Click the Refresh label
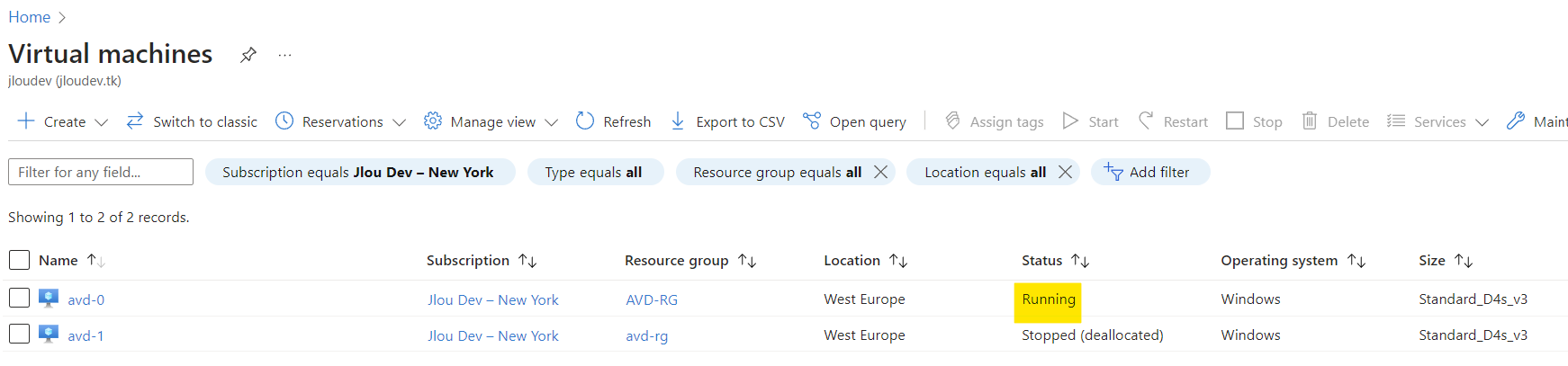 [627, 121]
